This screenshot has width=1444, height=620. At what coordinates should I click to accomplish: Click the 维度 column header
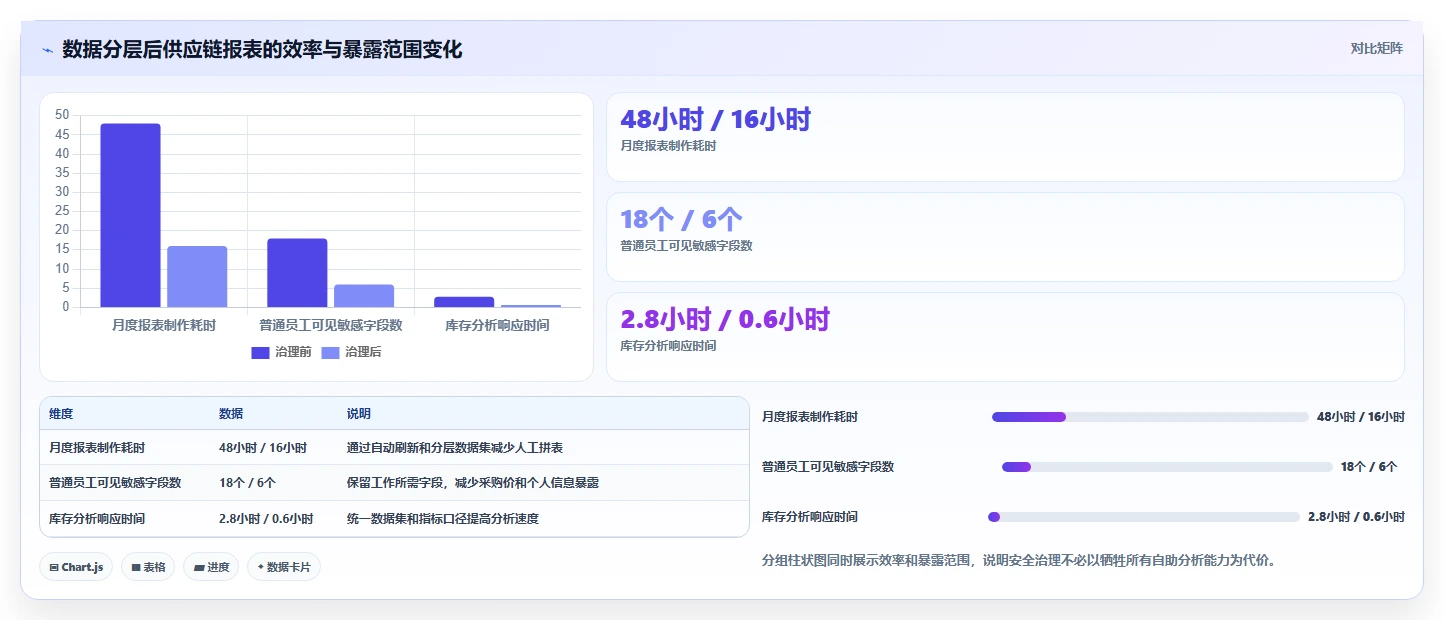61,414
